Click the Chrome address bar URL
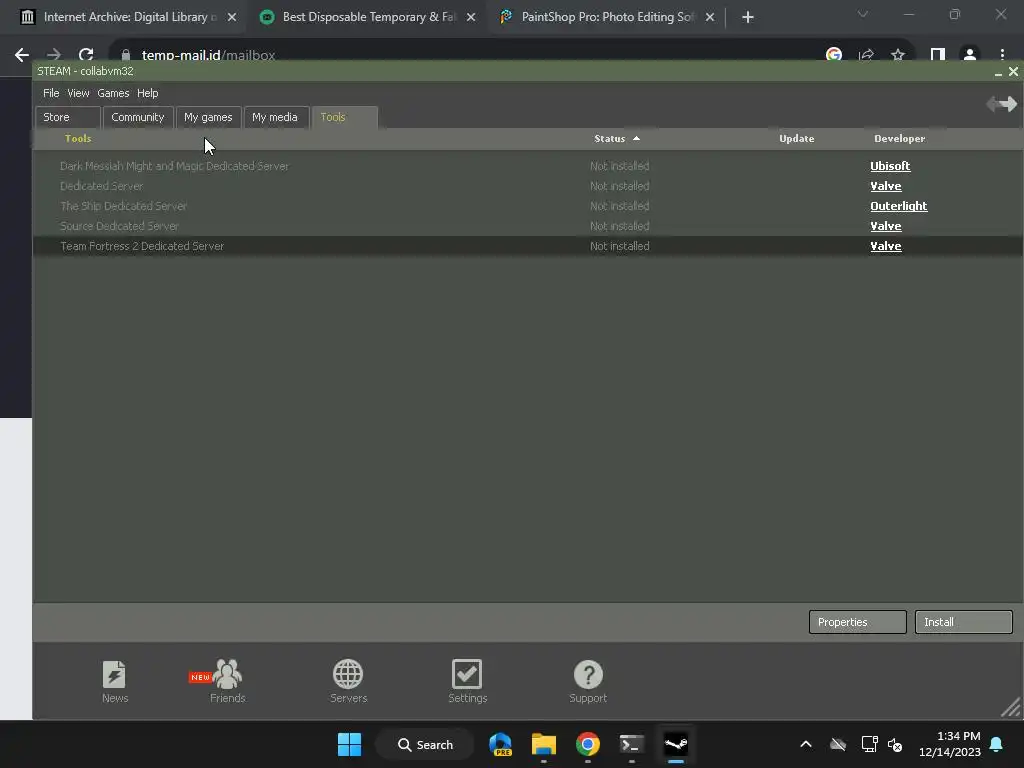 coord(208,55)
